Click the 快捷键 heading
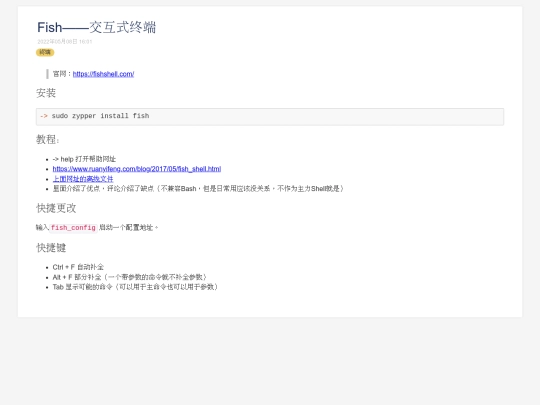Viewport: 540px width, 405px height. coord(51,247)
